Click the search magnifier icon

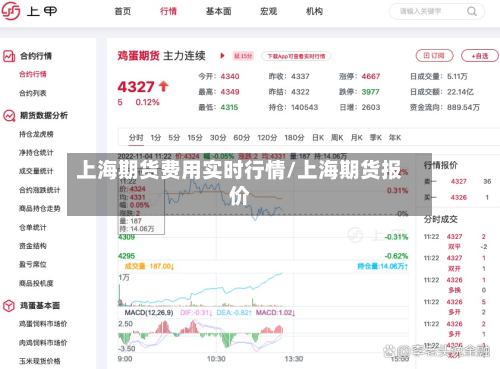[472, 12]
